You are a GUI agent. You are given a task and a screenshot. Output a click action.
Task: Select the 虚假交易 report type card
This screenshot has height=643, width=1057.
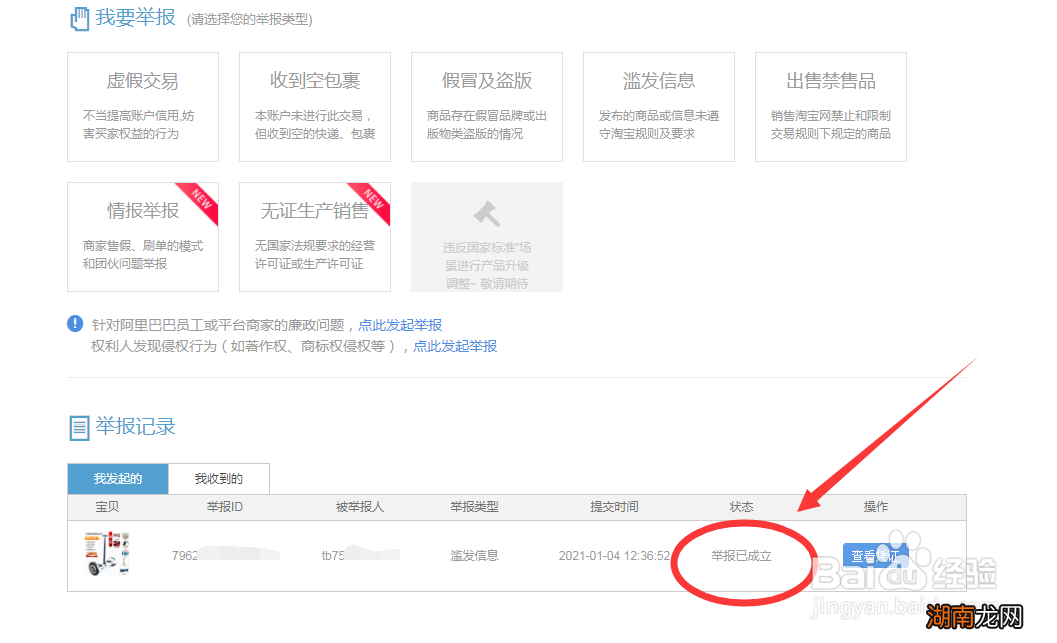point(142,107)
